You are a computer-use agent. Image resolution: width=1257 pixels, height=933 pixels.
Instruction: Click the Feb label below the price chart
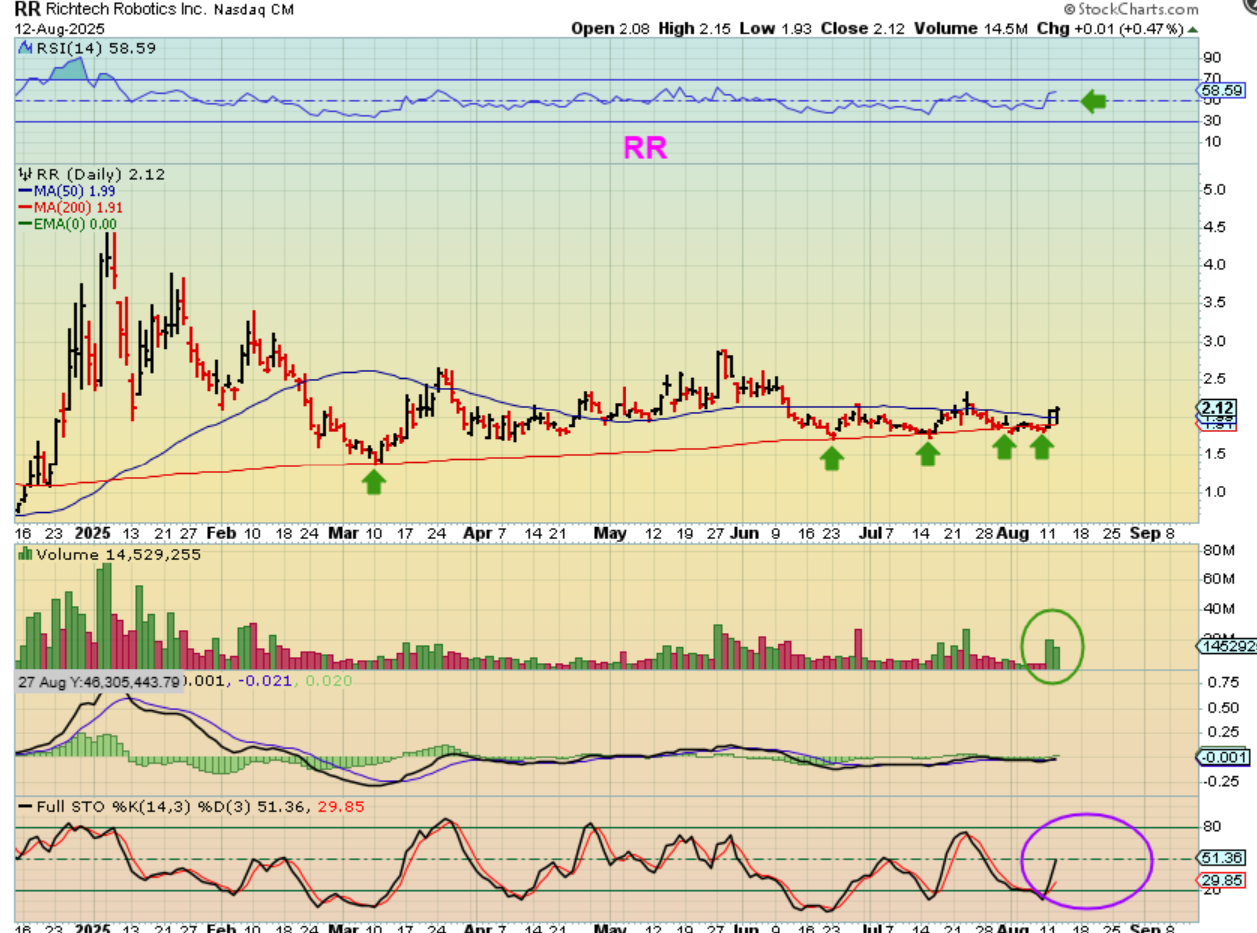pyautogui.click(x=222, y=534)
